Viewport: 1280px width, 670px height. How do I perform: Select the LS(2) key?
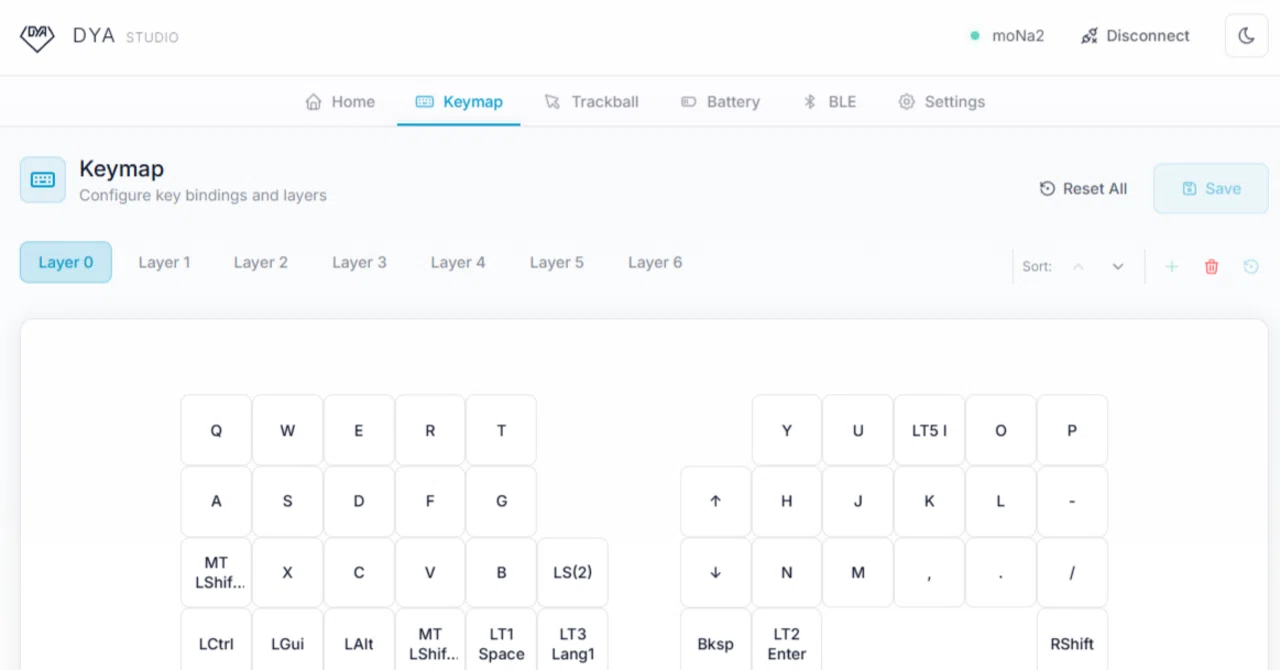coord(572,572)
